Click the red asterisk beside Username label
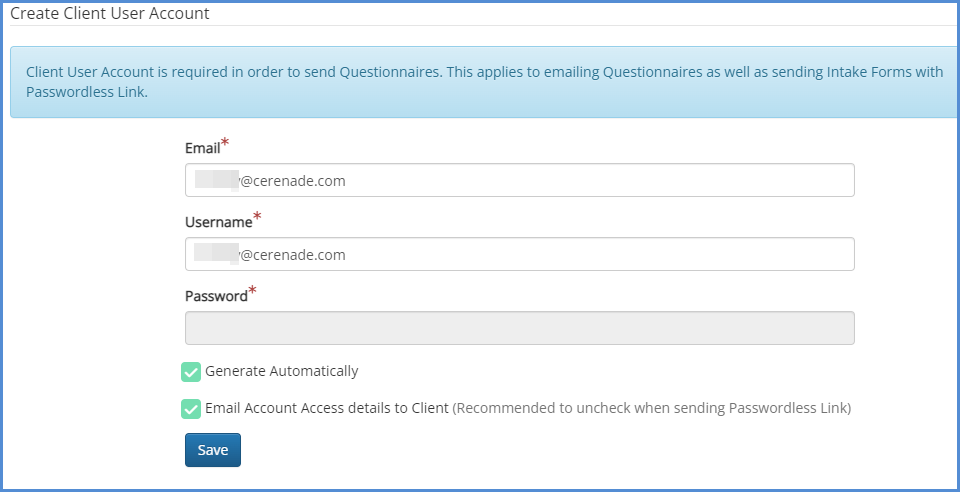This screenshot has height=492, width=960. (x=257, y=217)
